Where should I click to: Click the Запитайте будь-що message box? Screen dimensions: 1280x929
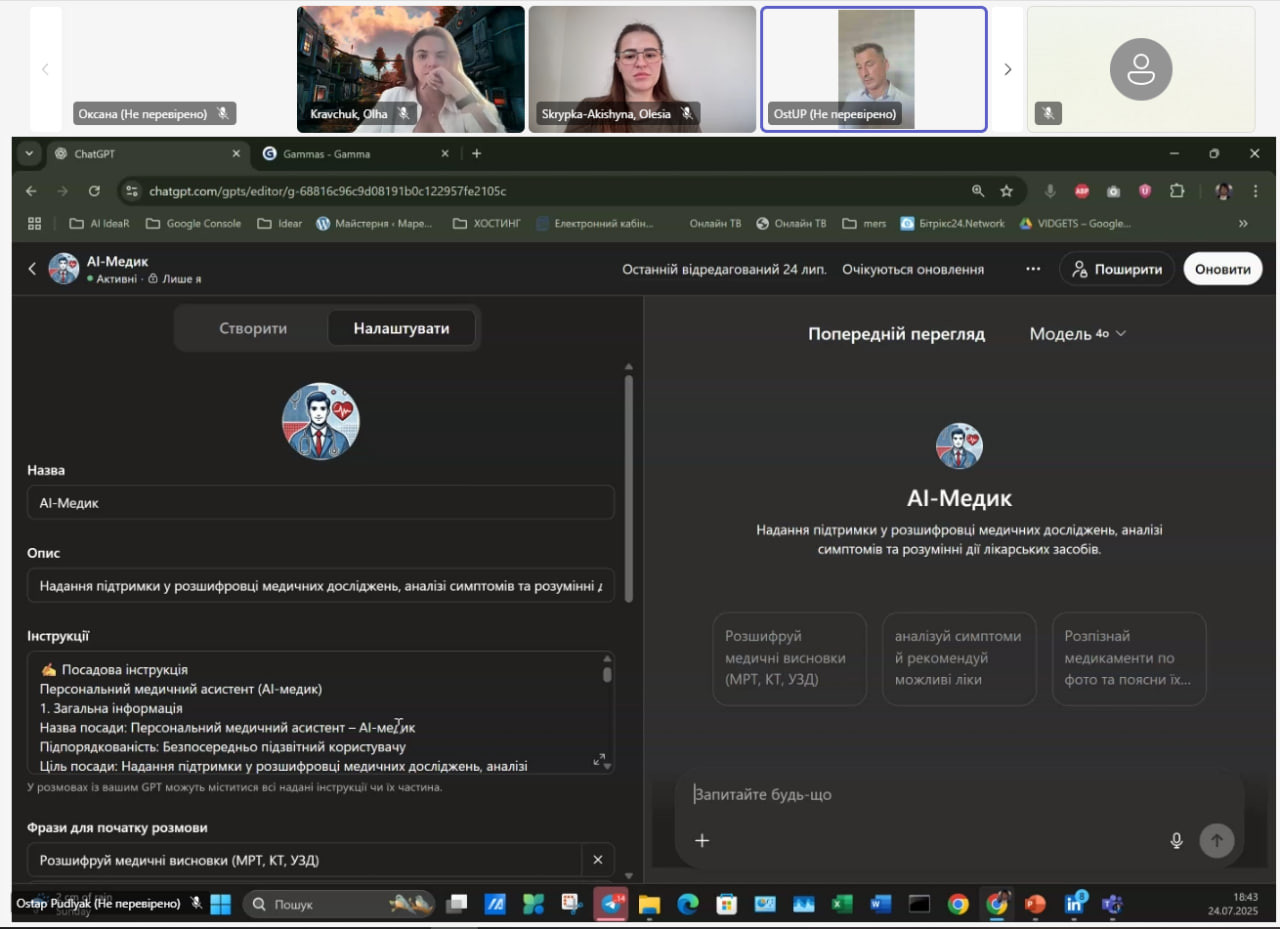point(958,795)
